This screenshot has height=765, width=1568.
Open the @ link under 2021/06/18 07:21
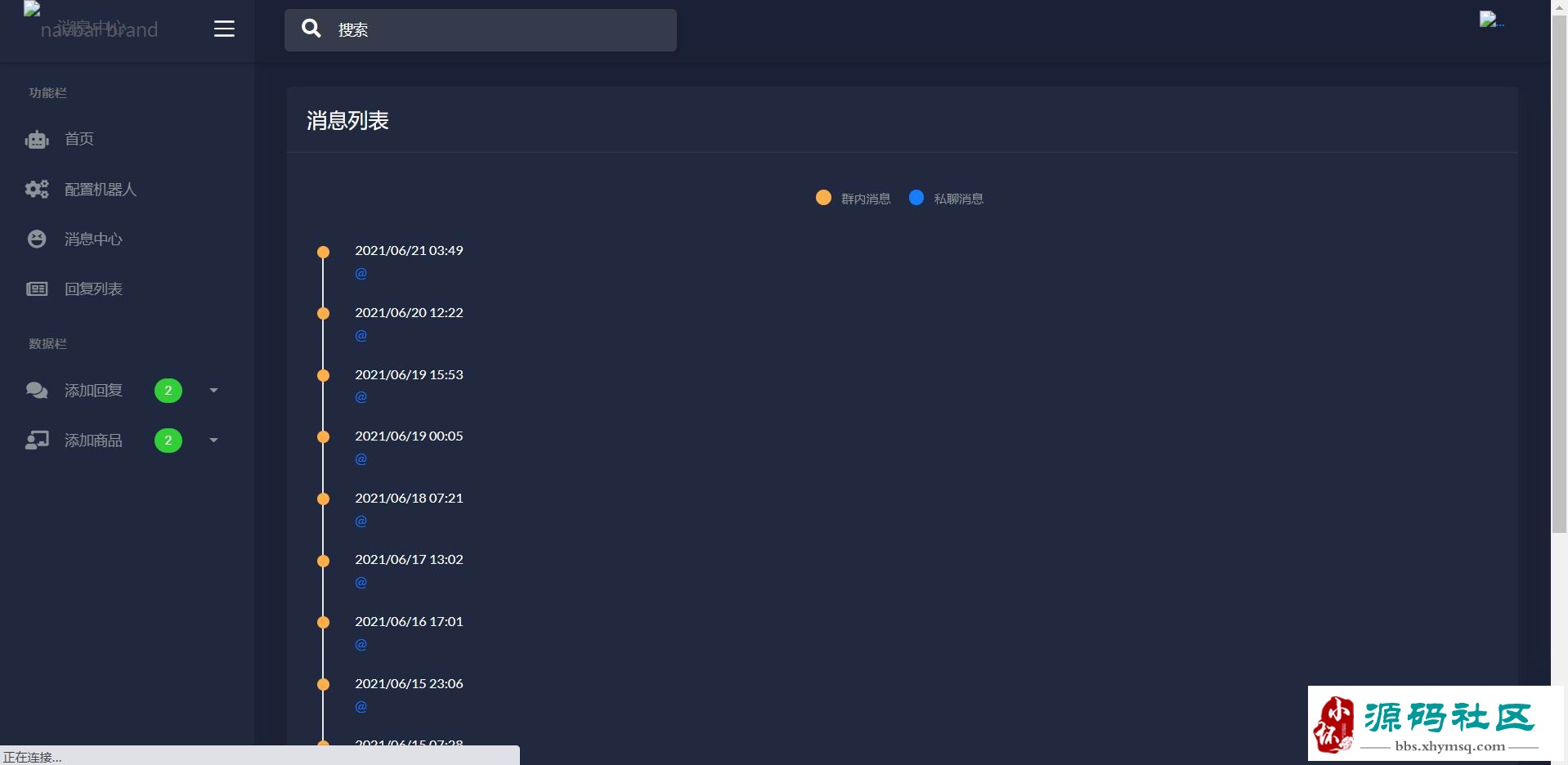[361, 521]
